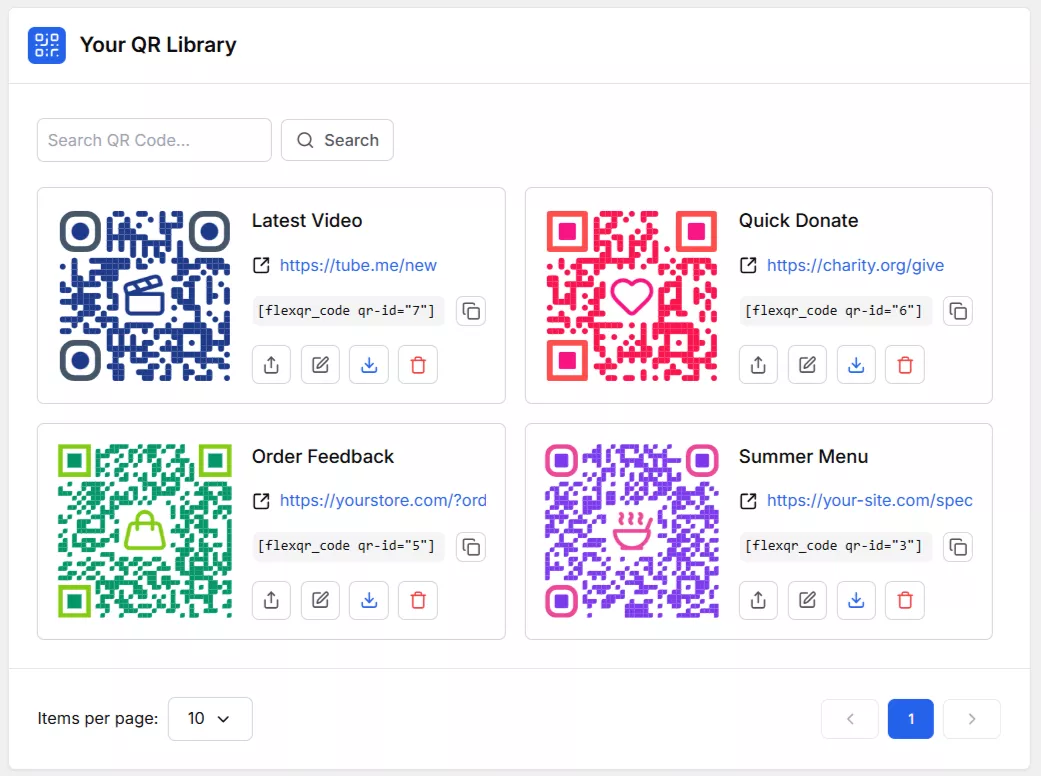Edit the Quick Donate QR code

pos(807,364)
